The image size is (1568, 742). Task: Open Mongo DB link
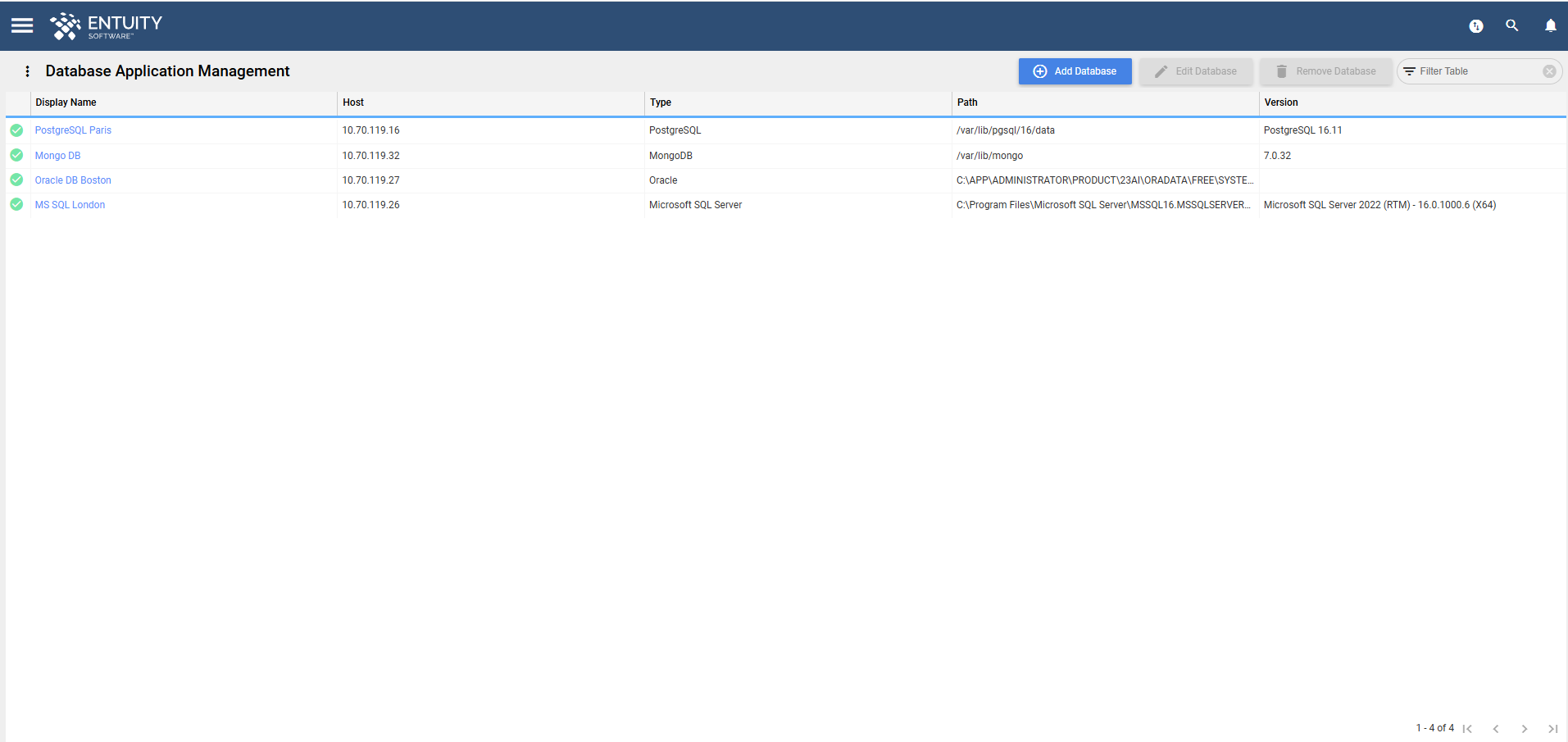tap(57, 156)
